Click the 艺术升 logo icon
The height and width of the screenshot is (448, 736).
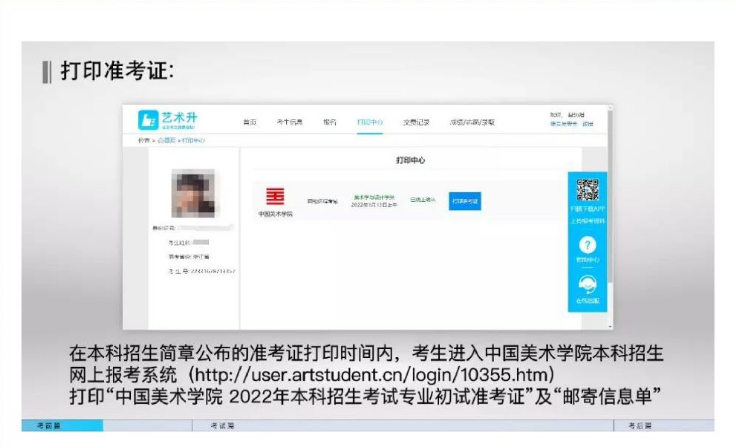148,120
